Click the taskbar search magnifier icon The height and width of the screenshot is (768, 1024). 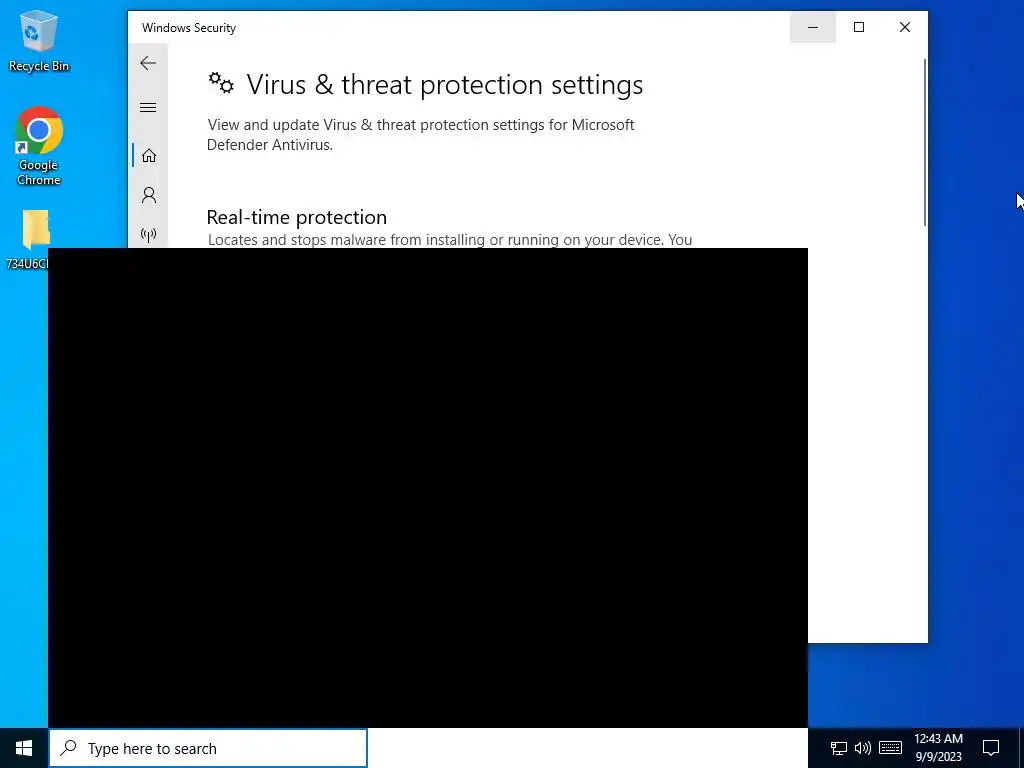tap(68, 748)
